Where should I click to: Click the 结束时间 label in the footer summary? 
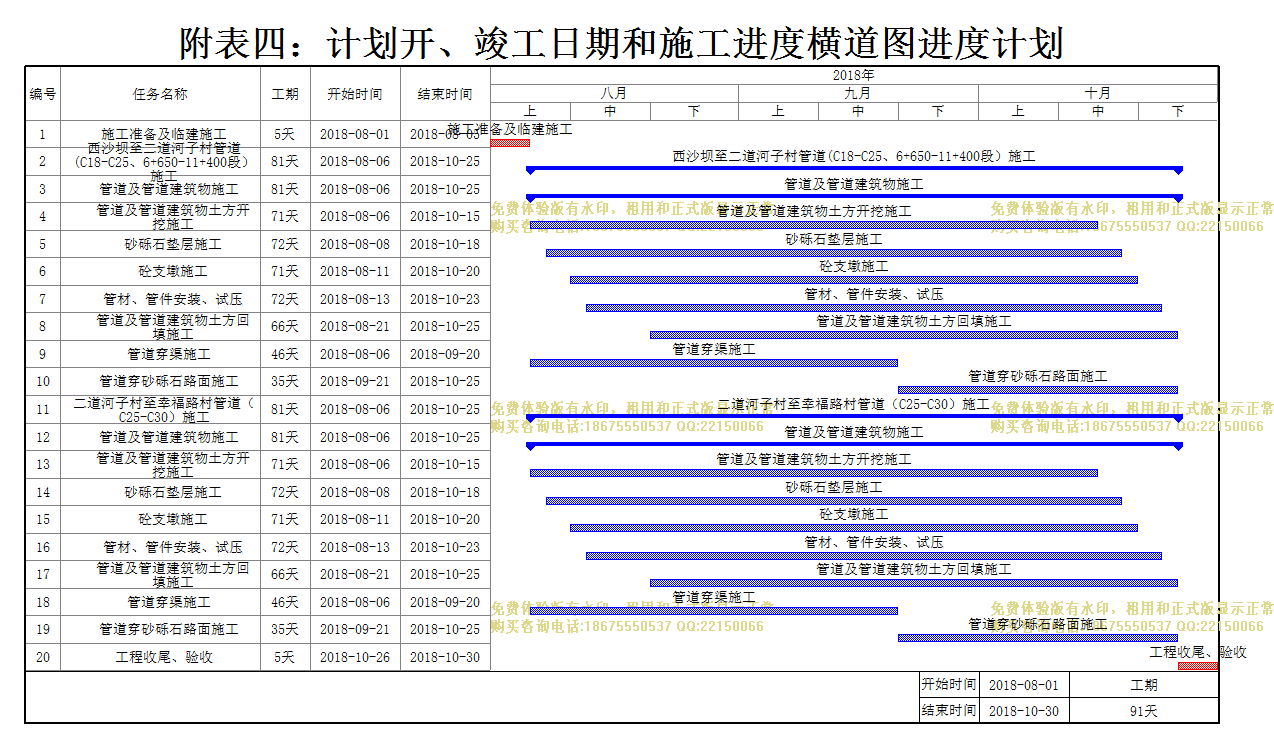949,711
